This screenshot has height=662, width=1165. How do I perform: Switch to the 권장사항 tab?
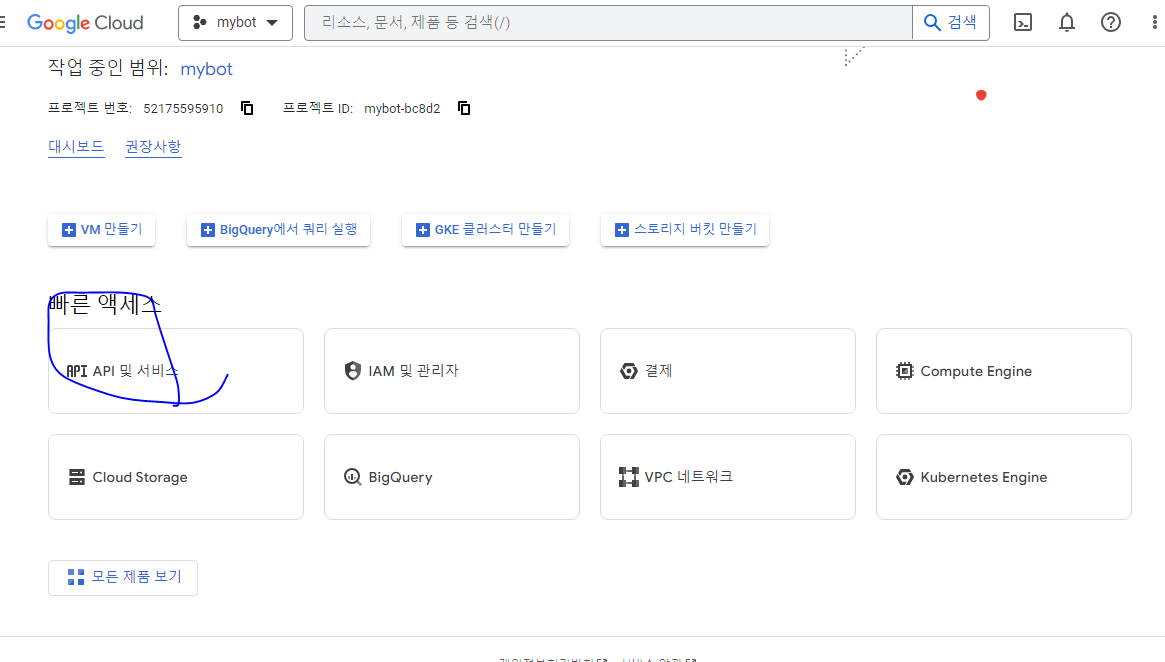pos(153,146)
